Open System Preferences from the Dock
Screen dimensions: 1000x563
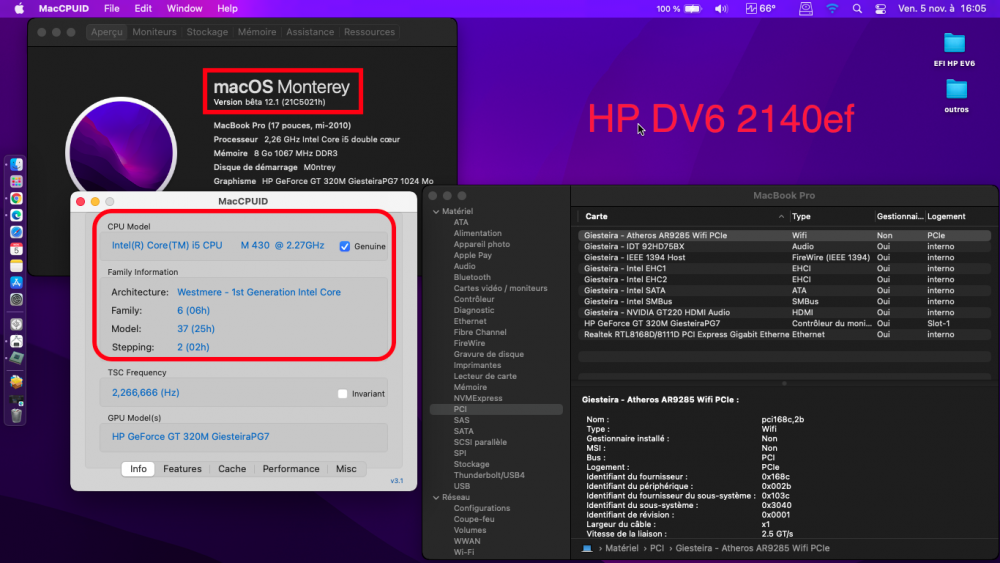[x=17, y=299]
